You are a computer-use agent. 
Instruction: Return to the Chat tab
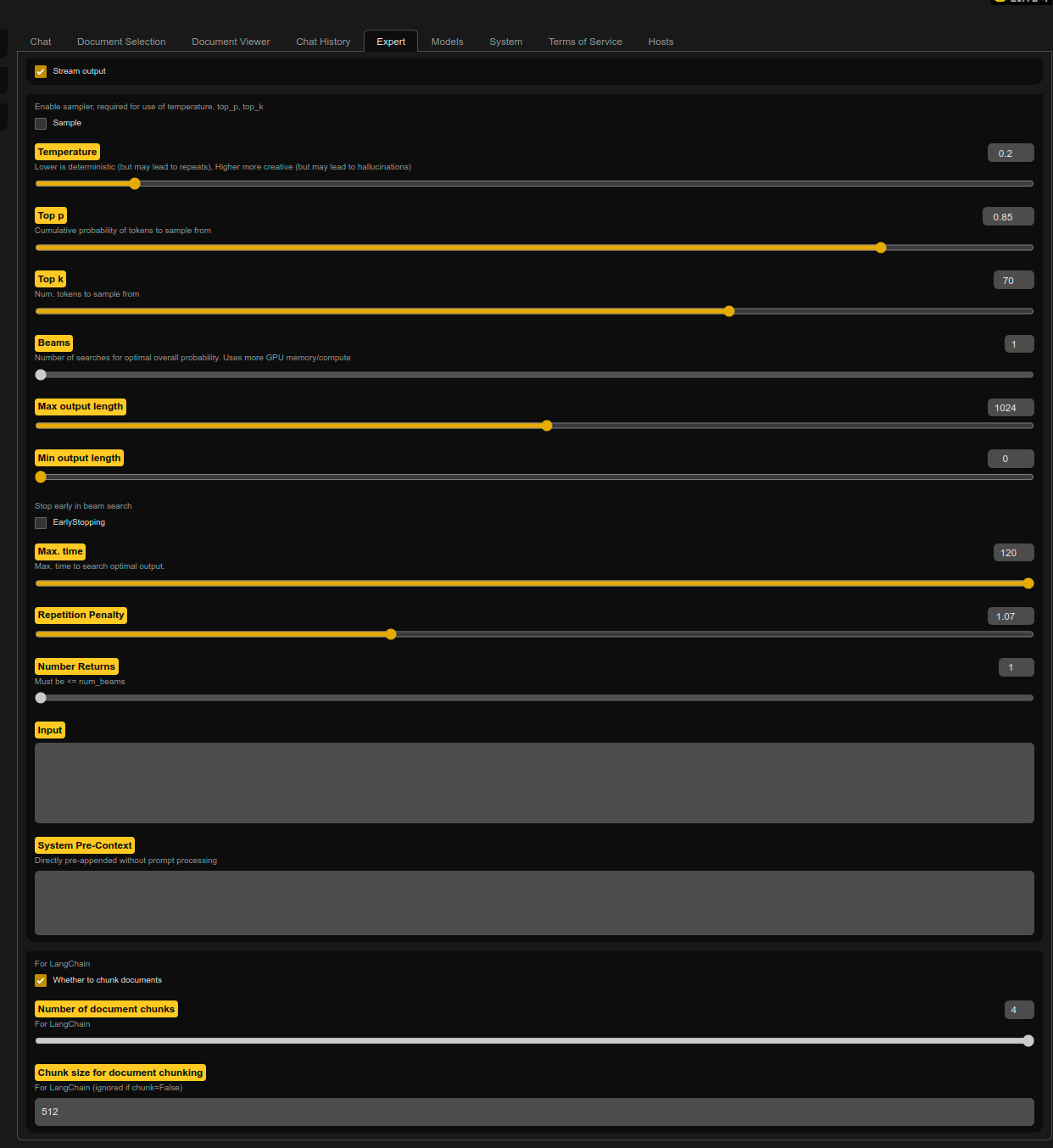click(40, 41)
